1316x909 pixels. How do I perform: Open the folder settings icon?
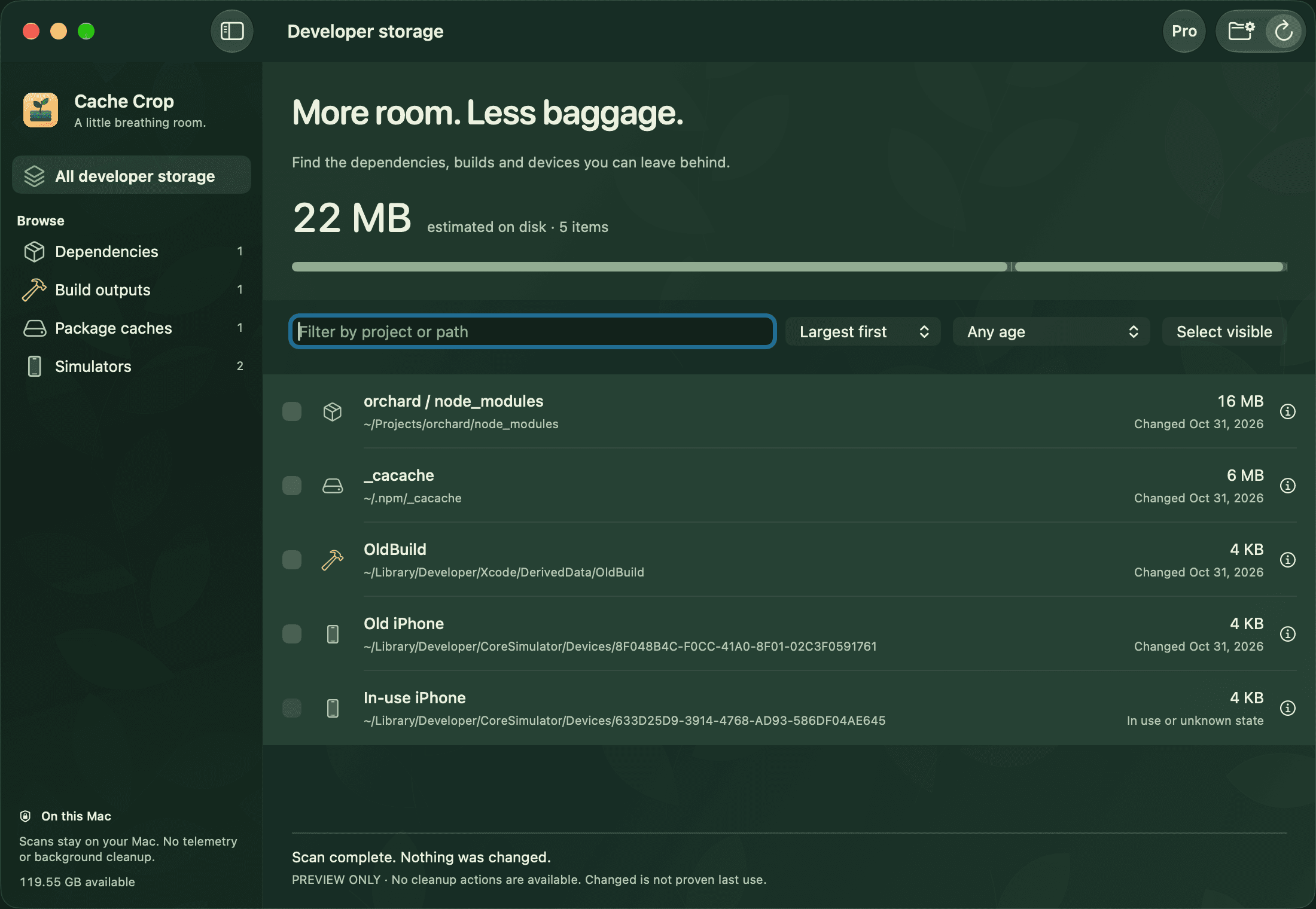click(1241, 31)
